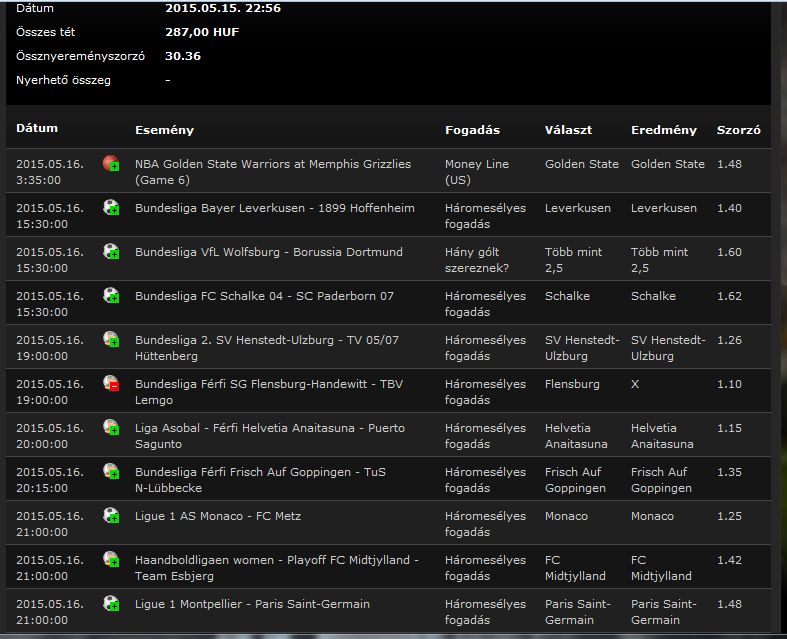Screen dimensions: 787x639
Task: Select NBA Golden State Warriors at Memphis event
Action: click(273, 172)
